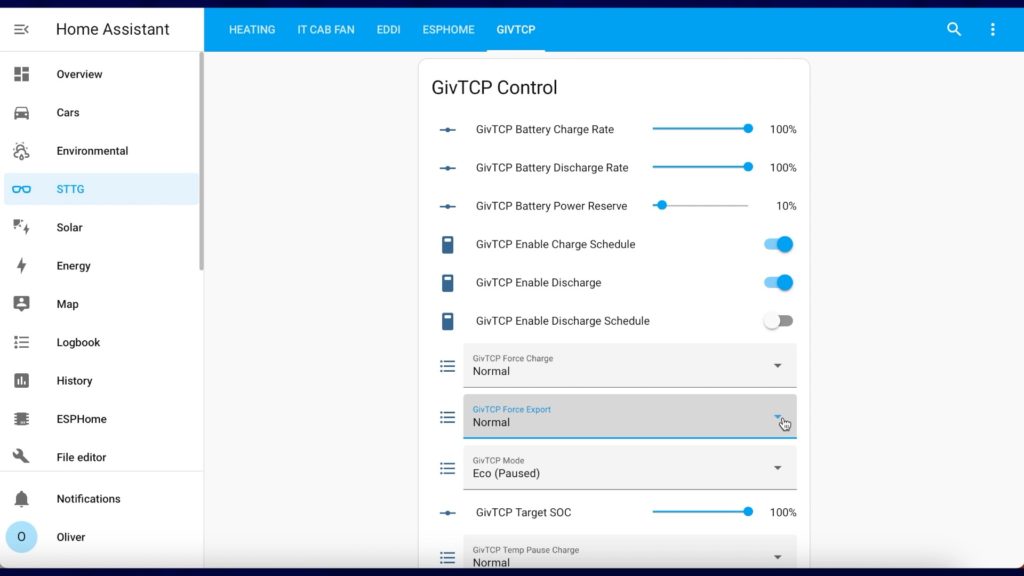Open History sidebar entry
Screen dimensions: 1024x576
[101, 381]
